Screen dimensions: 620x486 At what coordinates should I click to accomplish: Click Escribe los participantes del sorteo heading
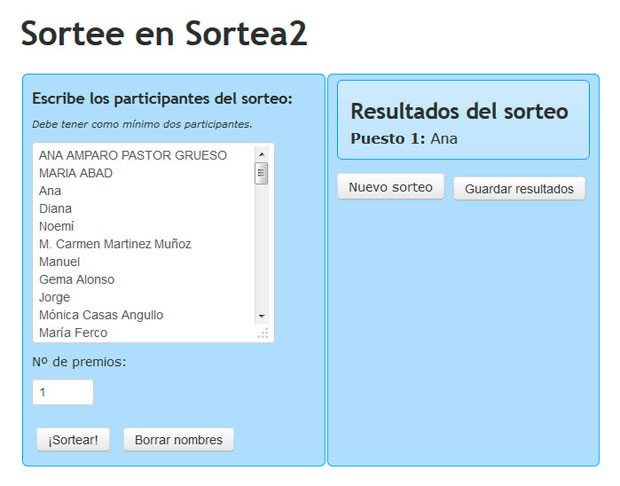162,98
